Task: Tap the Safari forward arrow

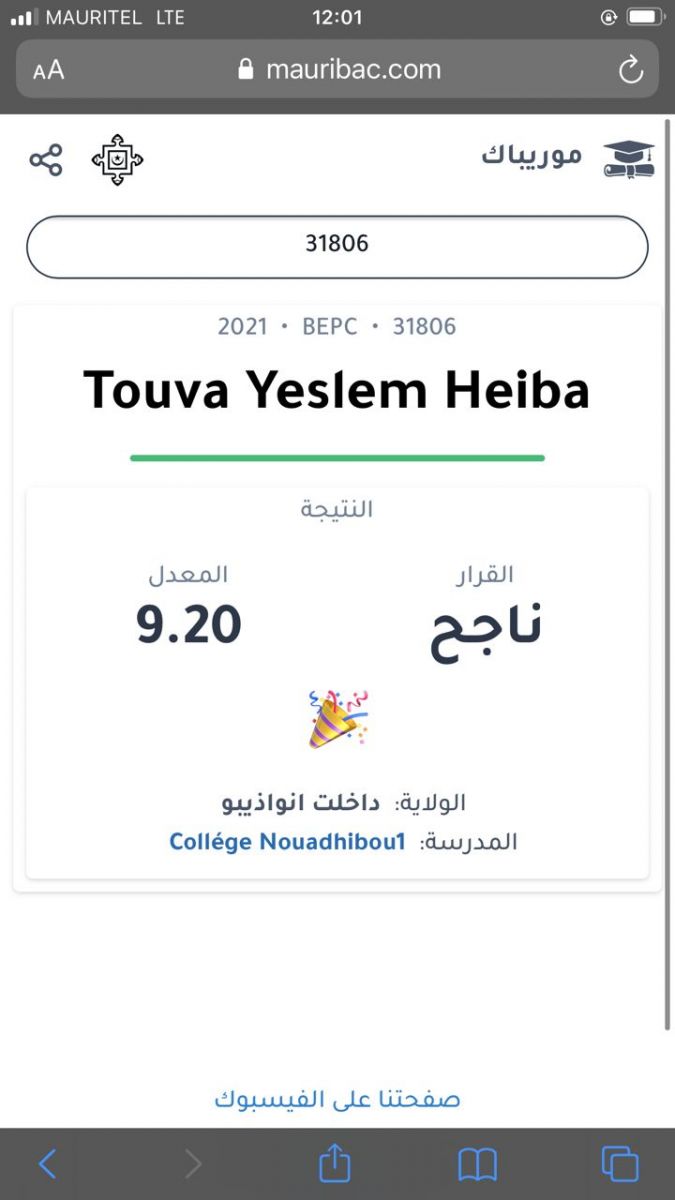Action: (193, 1163)
